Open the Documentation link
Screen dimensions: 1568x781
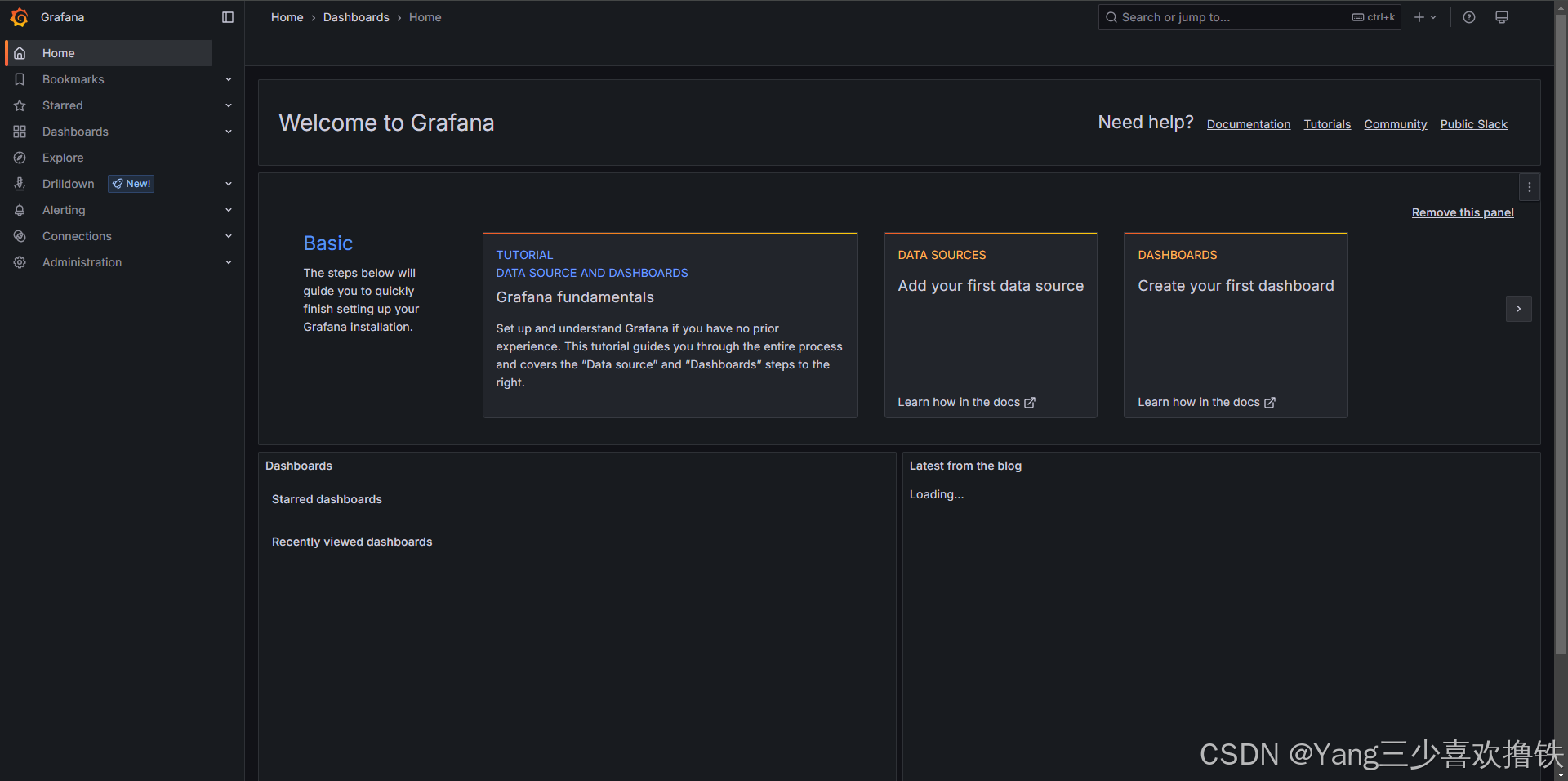pos(1249,124)
